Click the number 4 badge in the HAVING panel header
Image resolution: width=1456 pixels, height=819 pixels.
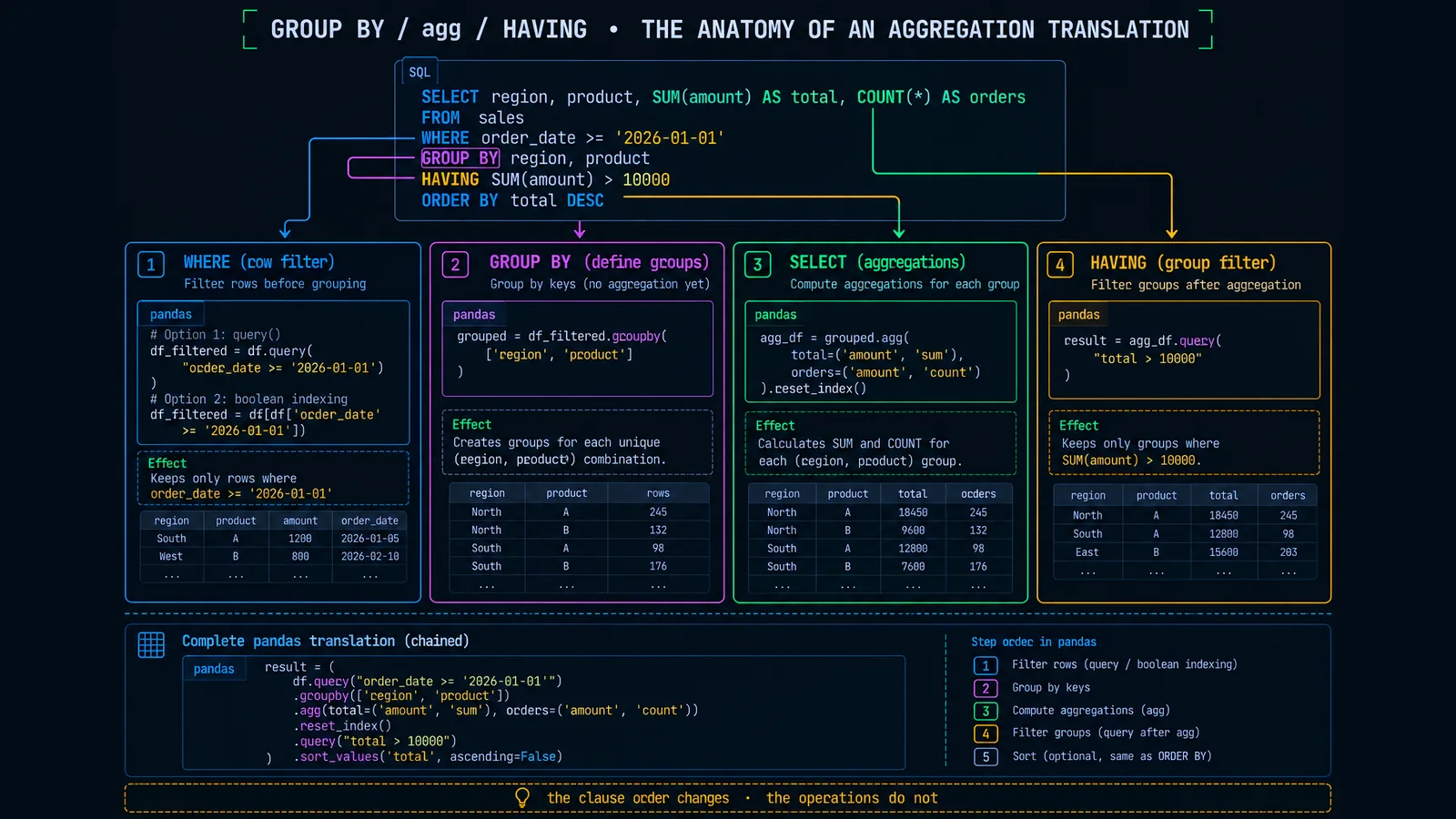point(1060,265)
